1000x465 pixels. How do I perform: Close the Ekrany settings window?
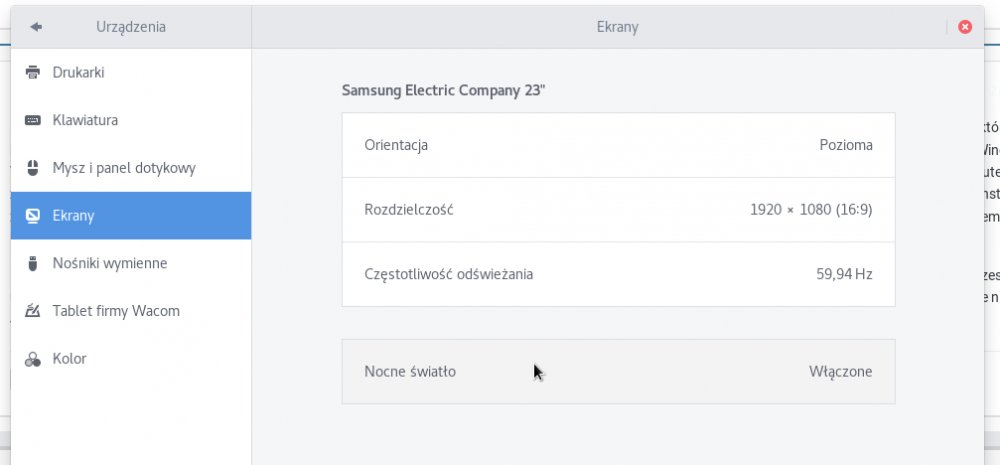point(965,27)
